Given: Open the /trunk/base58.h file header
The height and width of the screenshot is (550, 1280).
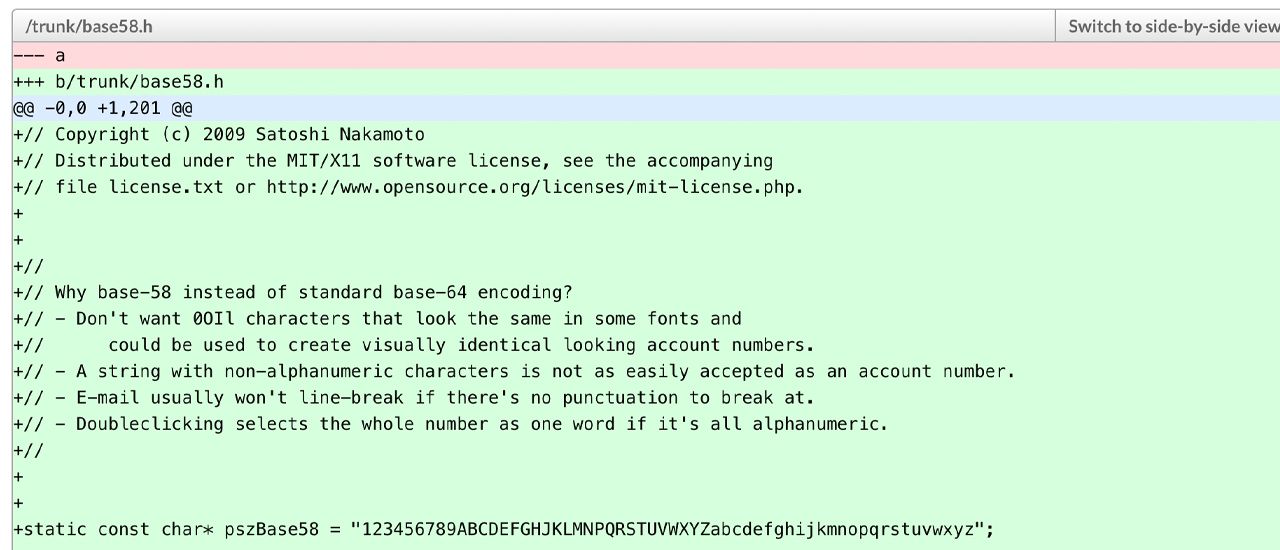Looking at the screenshot, I should (x=89, y=26).
